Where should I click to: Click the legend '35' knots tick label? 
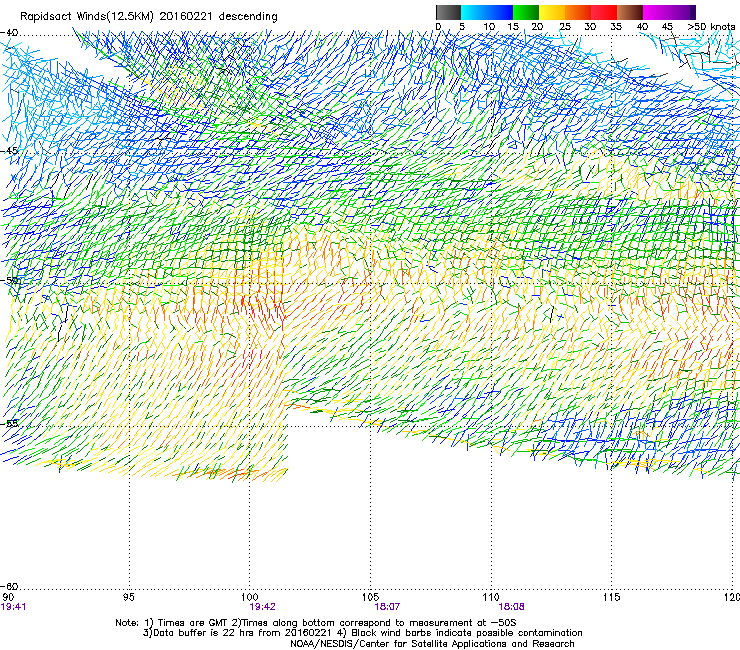(x=616, y=27)
